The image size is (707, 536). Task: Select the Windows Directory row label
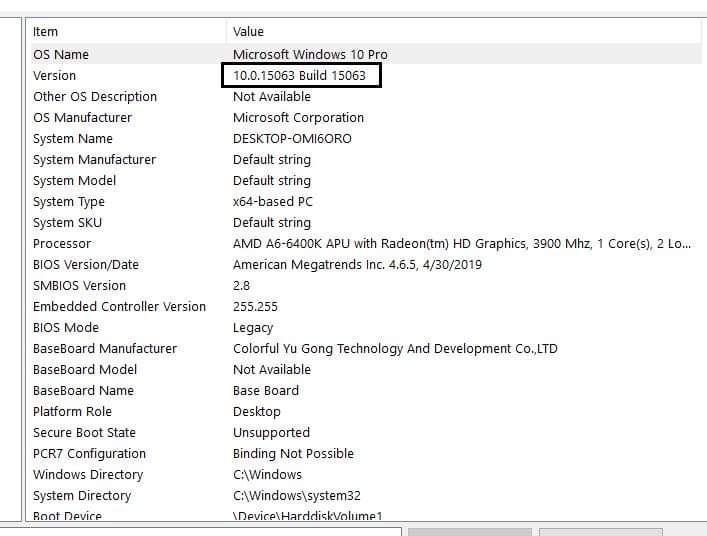[x=88, y=475]
